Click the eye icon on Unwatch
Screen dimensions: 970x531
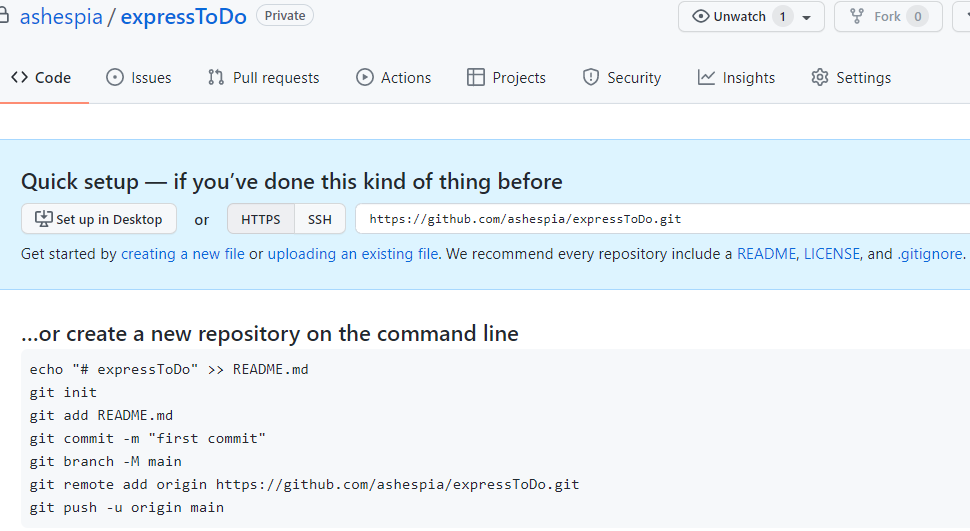pyautogui.click(x=700, y=16)
